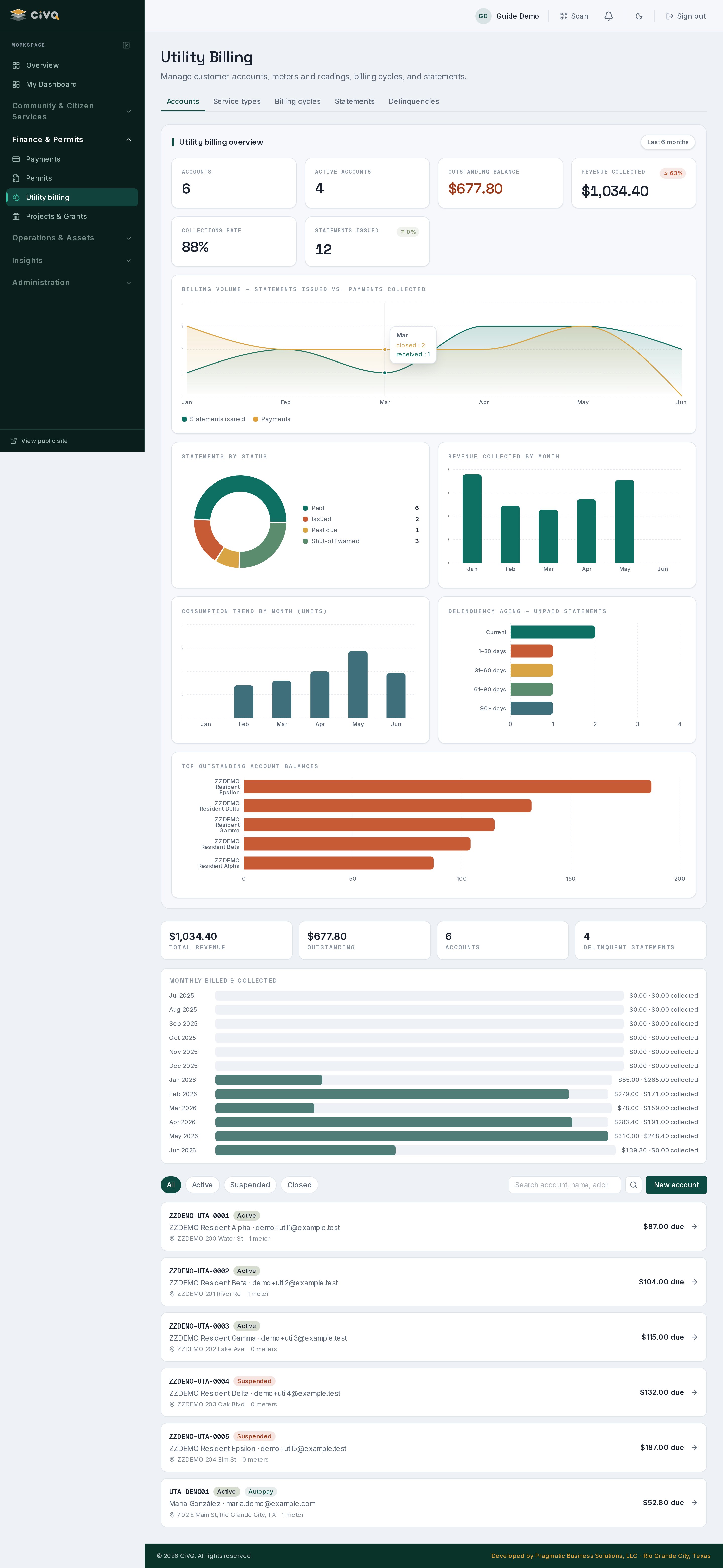
Task: Click the View public site external-link icon
Action: click(13, 441)
